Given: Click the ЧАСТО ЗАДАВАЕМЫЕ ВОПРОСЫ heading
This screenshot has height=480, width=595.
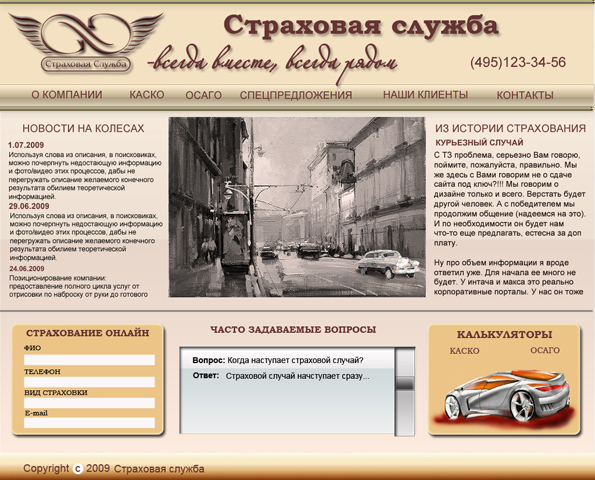Looking at the screenshot, I should tap(293, 329).
